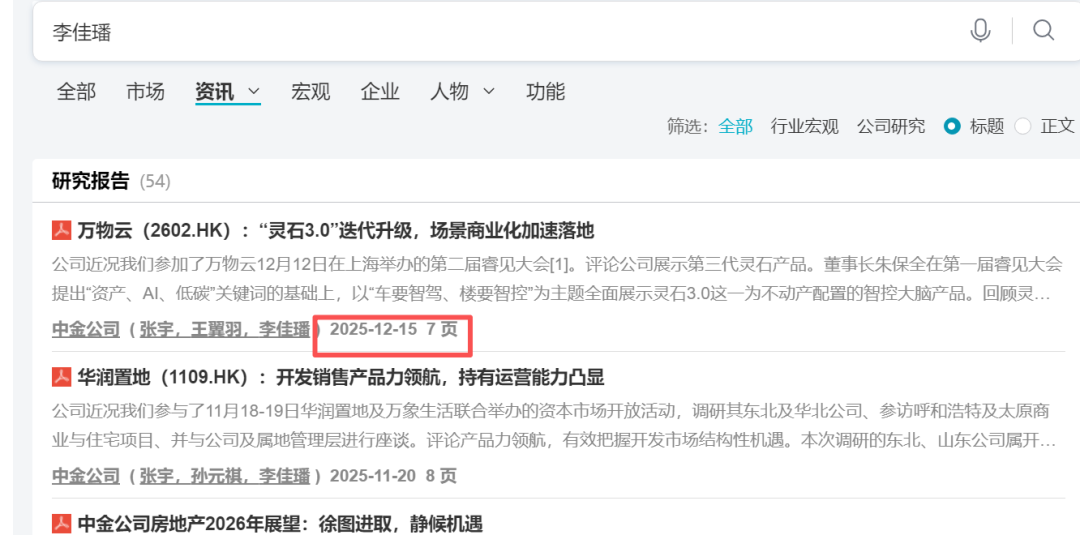The image size is (1080, 535).
Task: Open PDF icon of 万物云 report
Action: [x=61, y=230]
